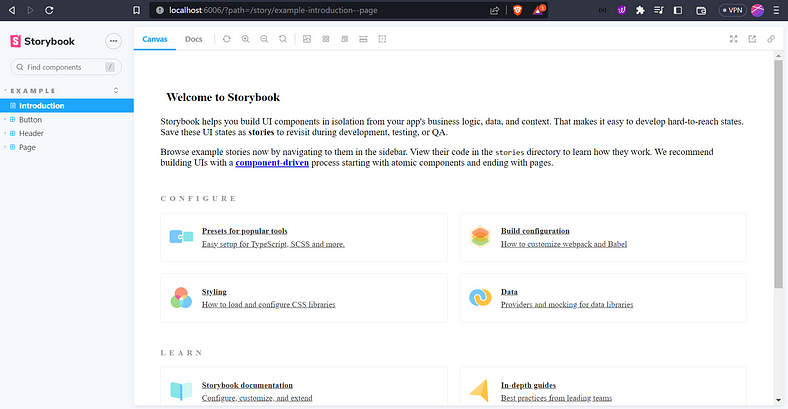Click 'How to customize webpack and Babel'

click(x=564, y=244)
